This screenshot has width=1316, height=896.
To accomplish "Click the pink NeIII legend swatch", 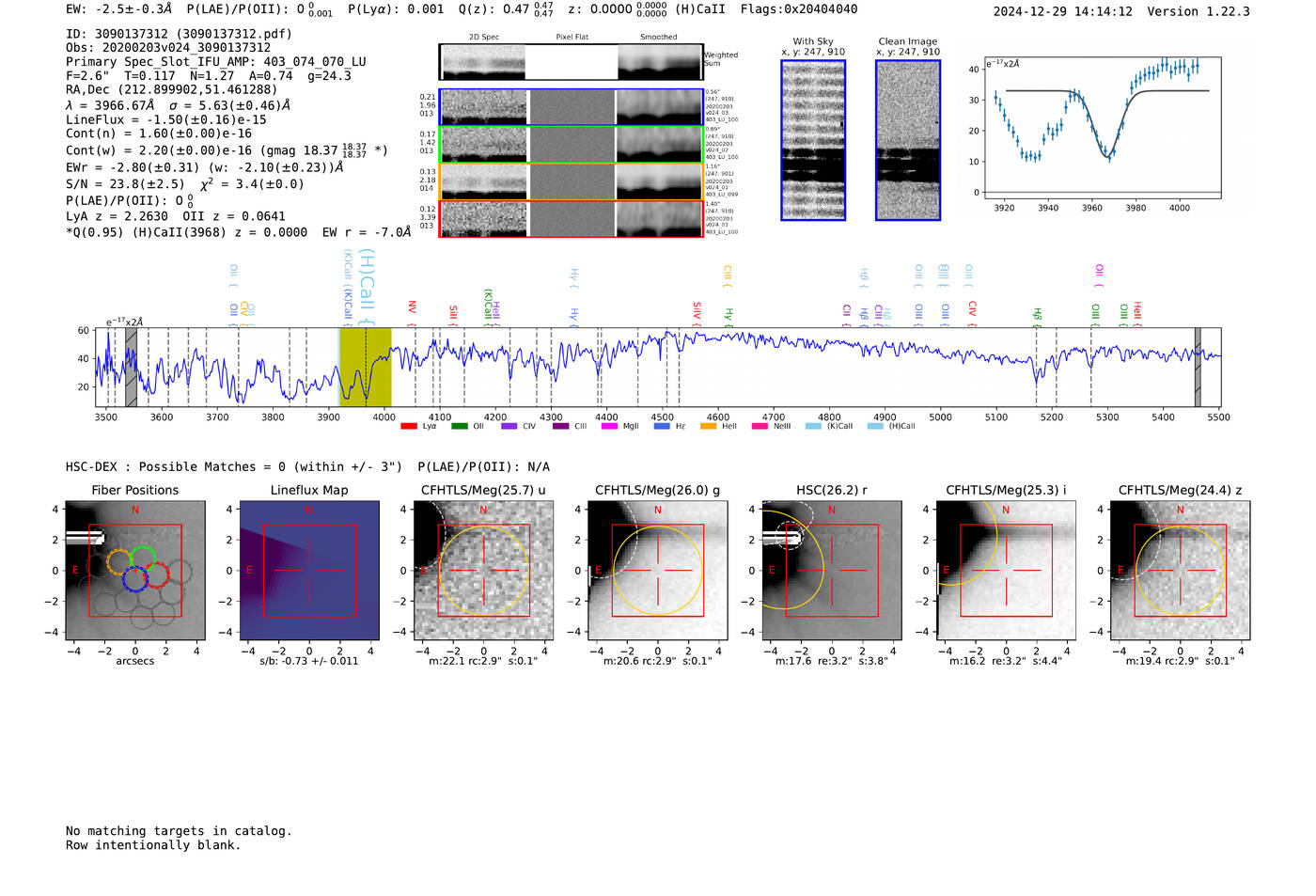I will (760, 426).
